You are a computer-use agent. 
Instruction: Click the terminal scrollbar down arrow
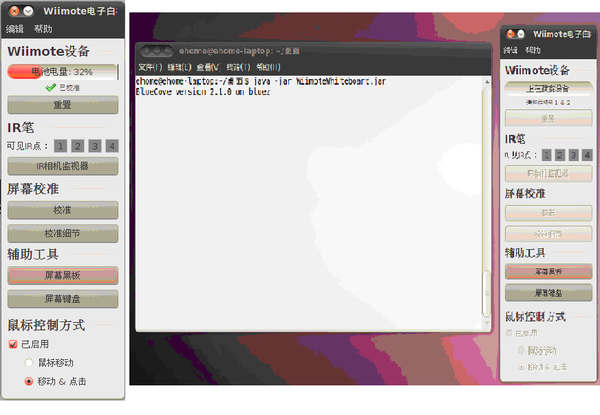487,323
